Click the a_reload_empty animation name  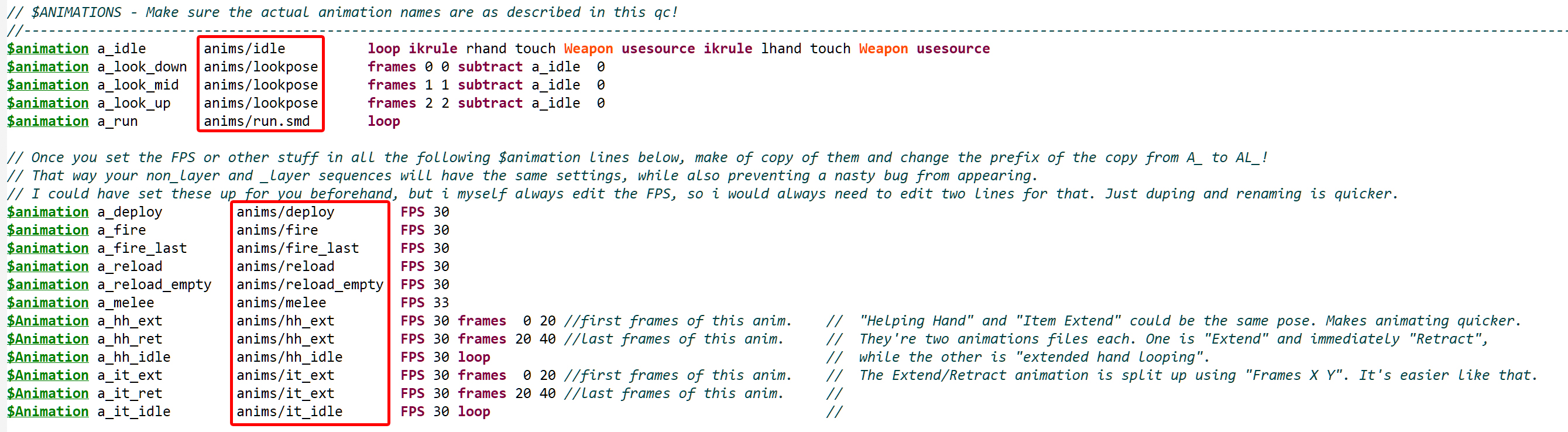[154, 284]
